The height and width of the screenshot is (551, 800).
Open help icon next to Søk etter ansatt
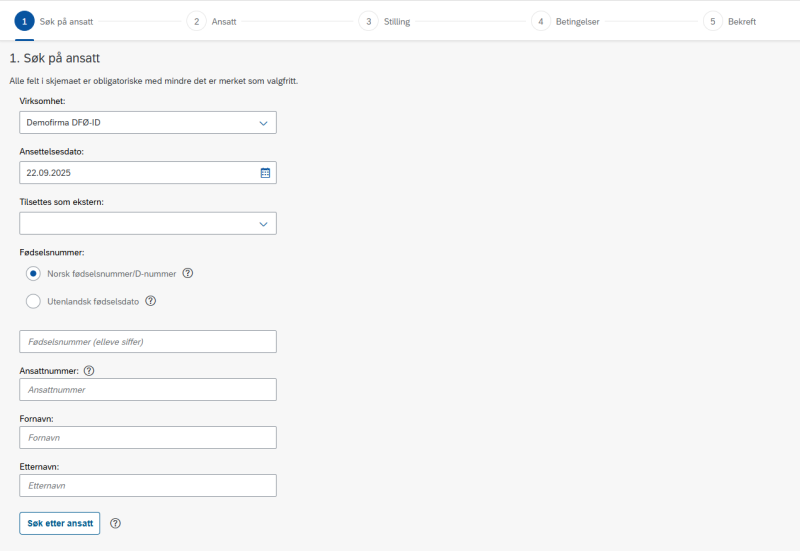pyautogui.click(x=116, y=523)
